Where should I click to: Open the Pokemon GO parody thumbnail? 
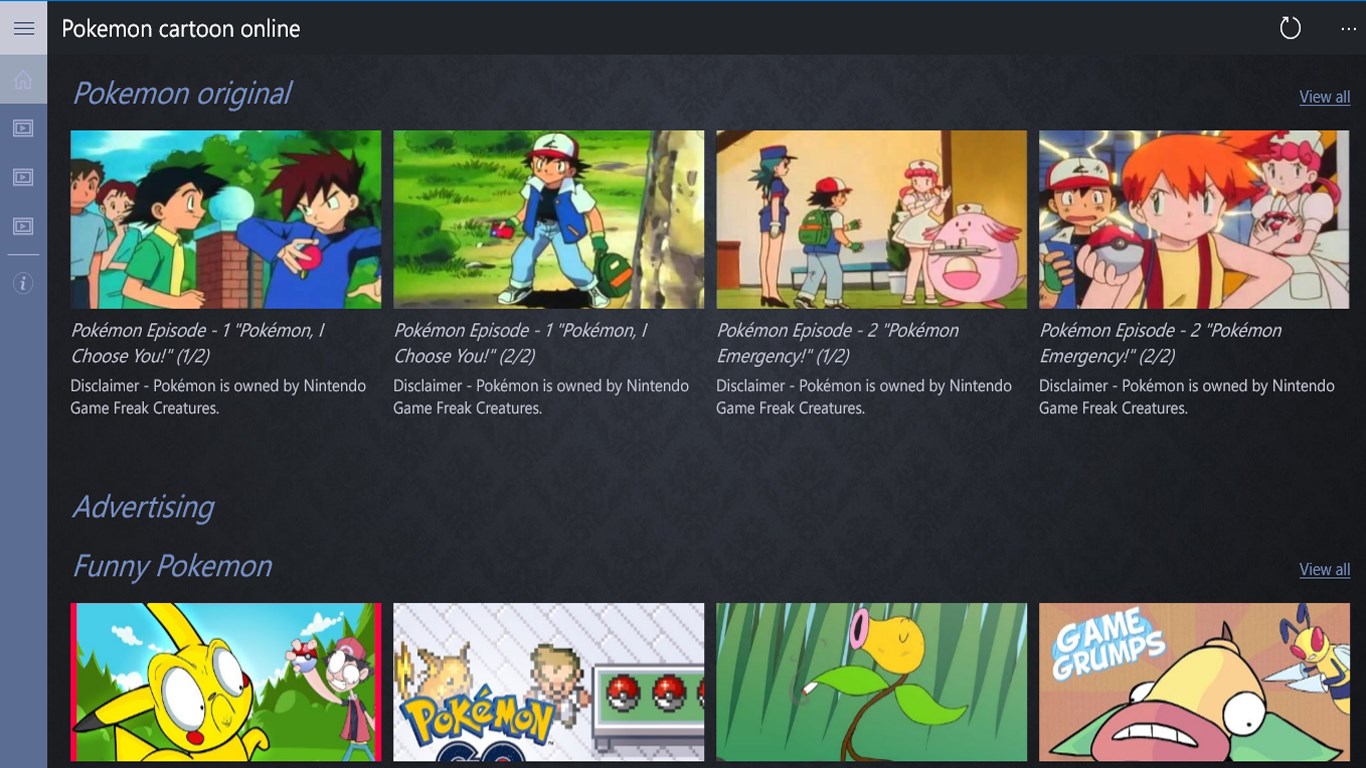coord(548,681)
